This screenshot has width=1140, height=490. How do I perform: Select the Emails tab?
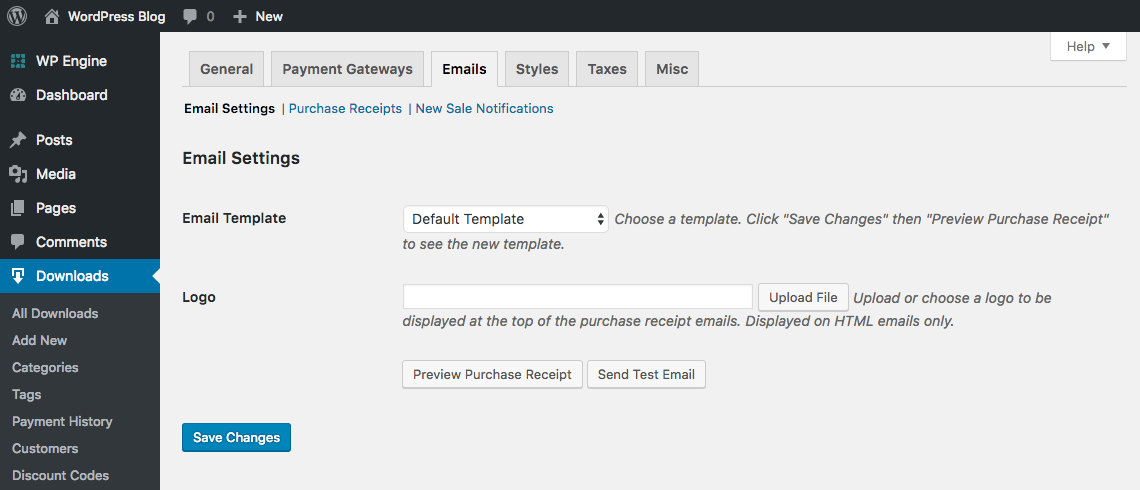coord(465,69)
